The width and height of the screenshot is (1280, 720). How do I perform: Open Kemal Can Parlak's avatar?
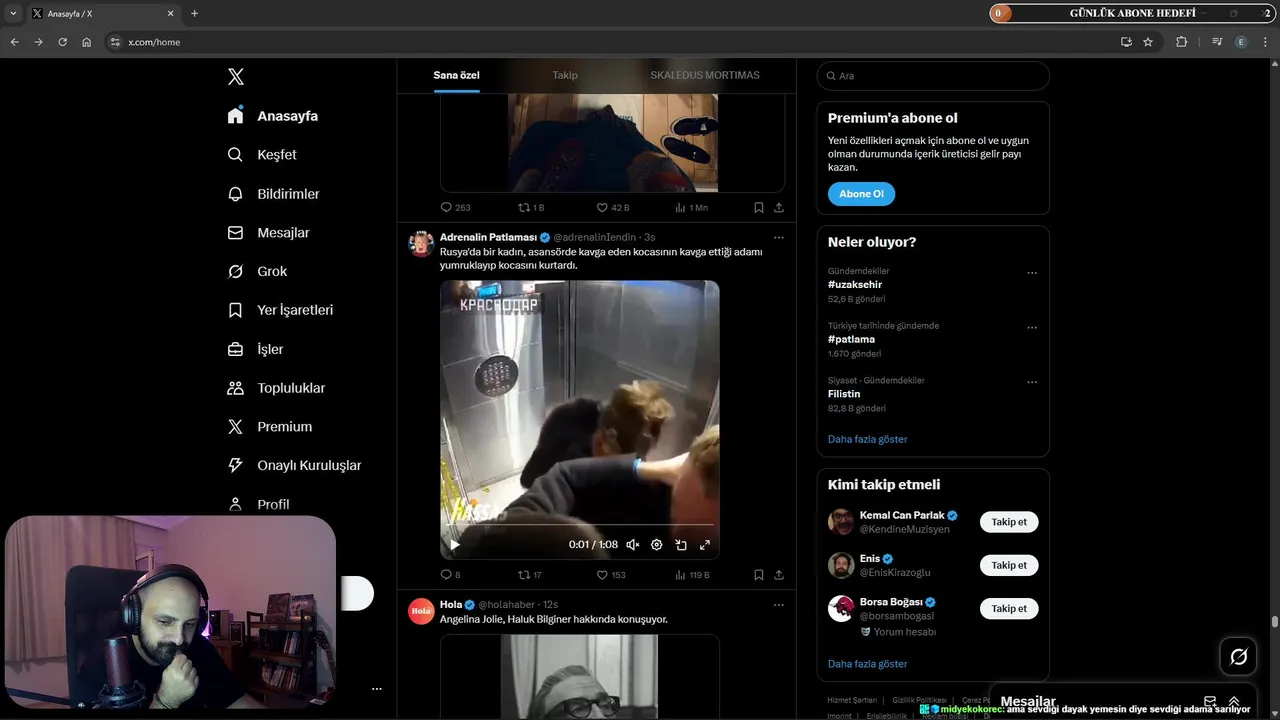841,522
